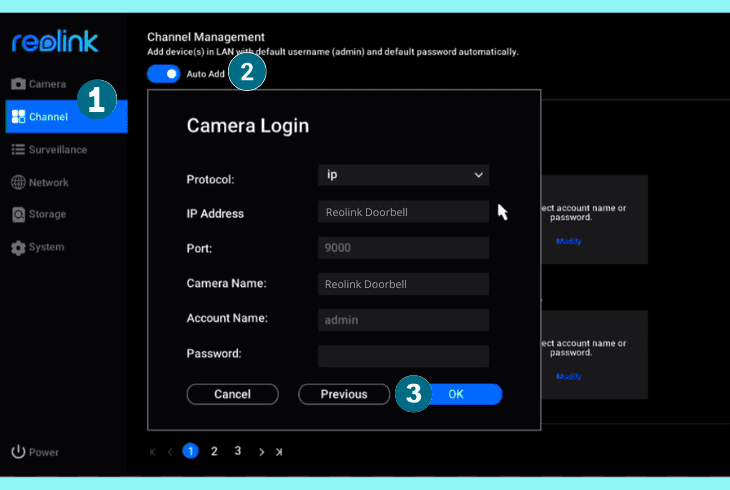Toggle the Auto Add switch
The height and width of the screenshot is (490, 730).
[164, 74]
